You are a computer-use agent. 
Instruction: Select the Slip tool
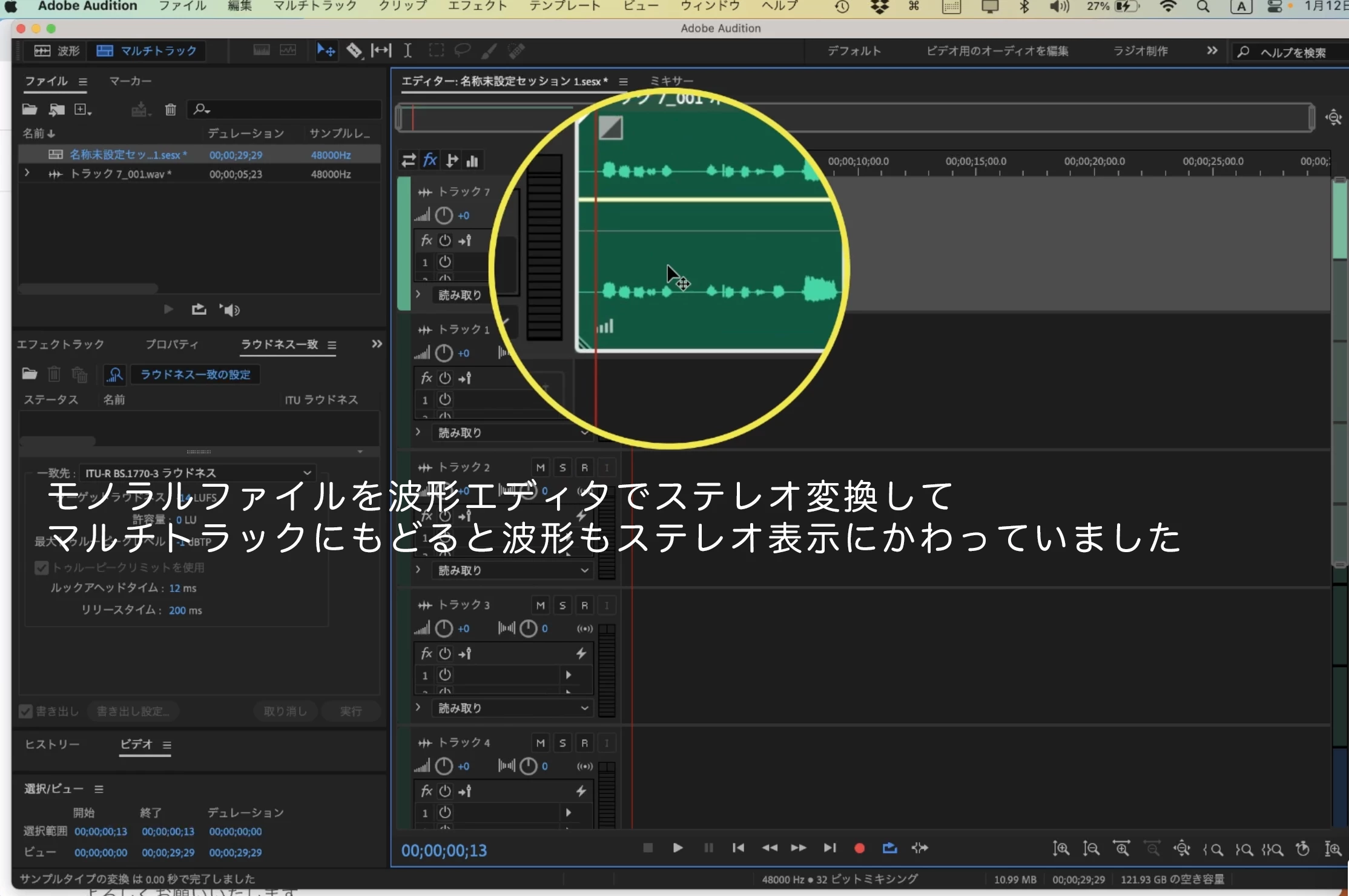(x=381, y=51)
